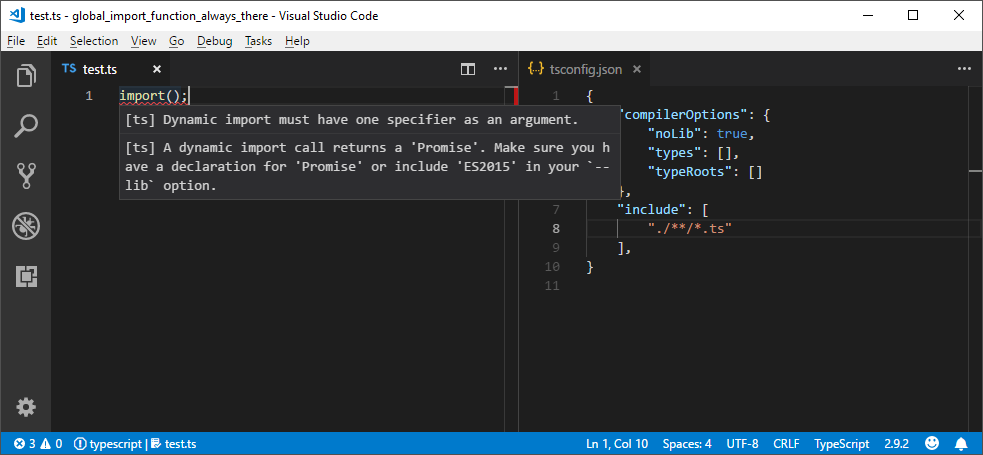Open the View menu
This screenshot has height=455, width=983.
click(x=144, y=41)
